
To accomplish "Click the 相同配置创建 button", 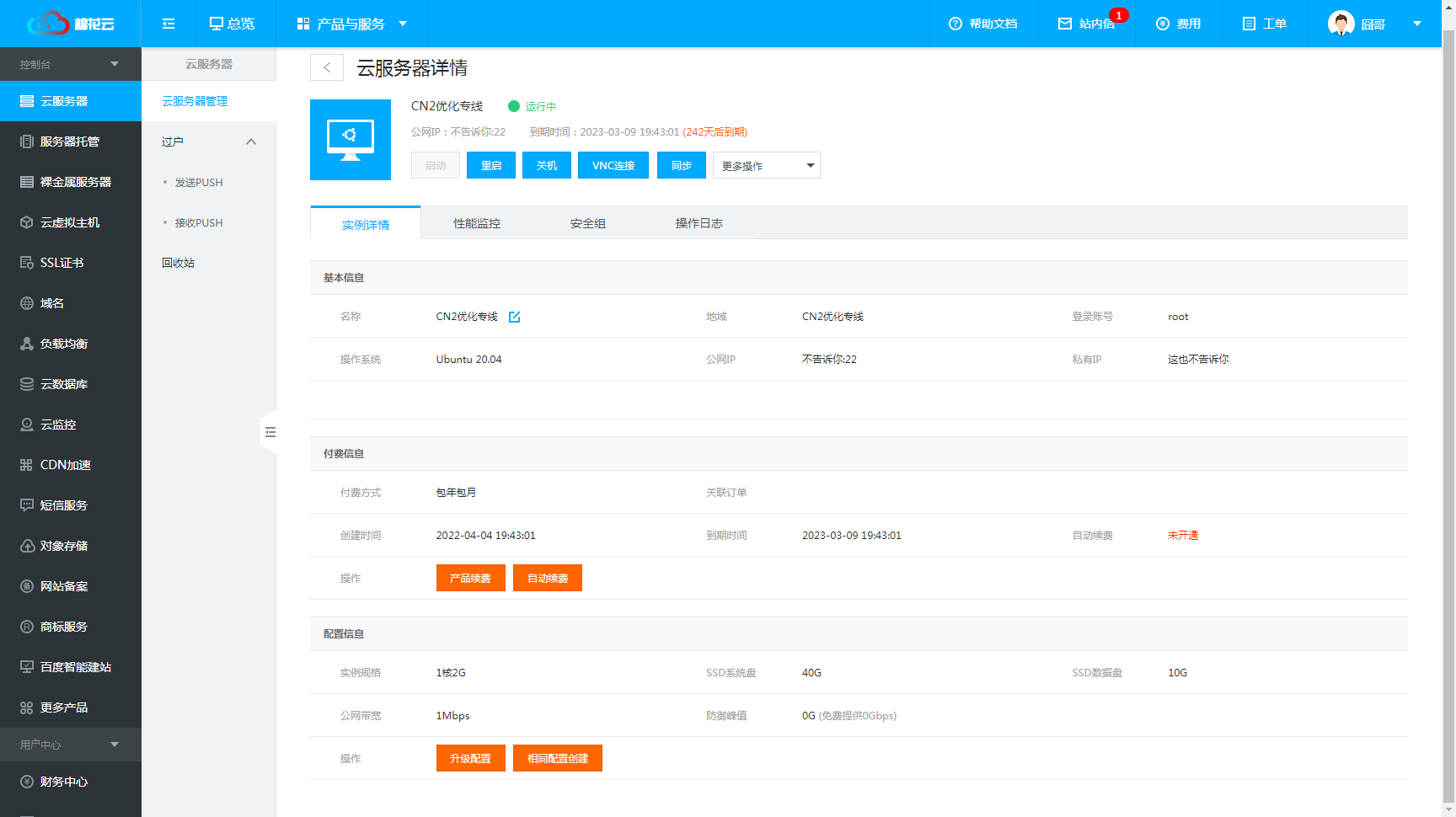I will (558, 758).
